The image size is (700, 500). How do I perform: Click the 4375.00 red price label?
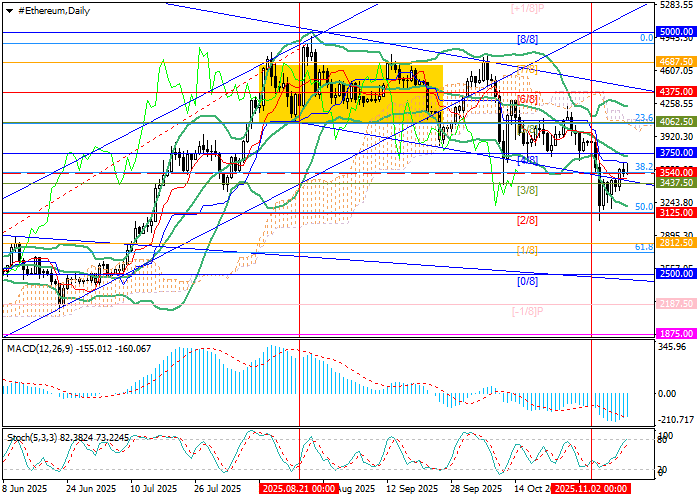point(677,91)
